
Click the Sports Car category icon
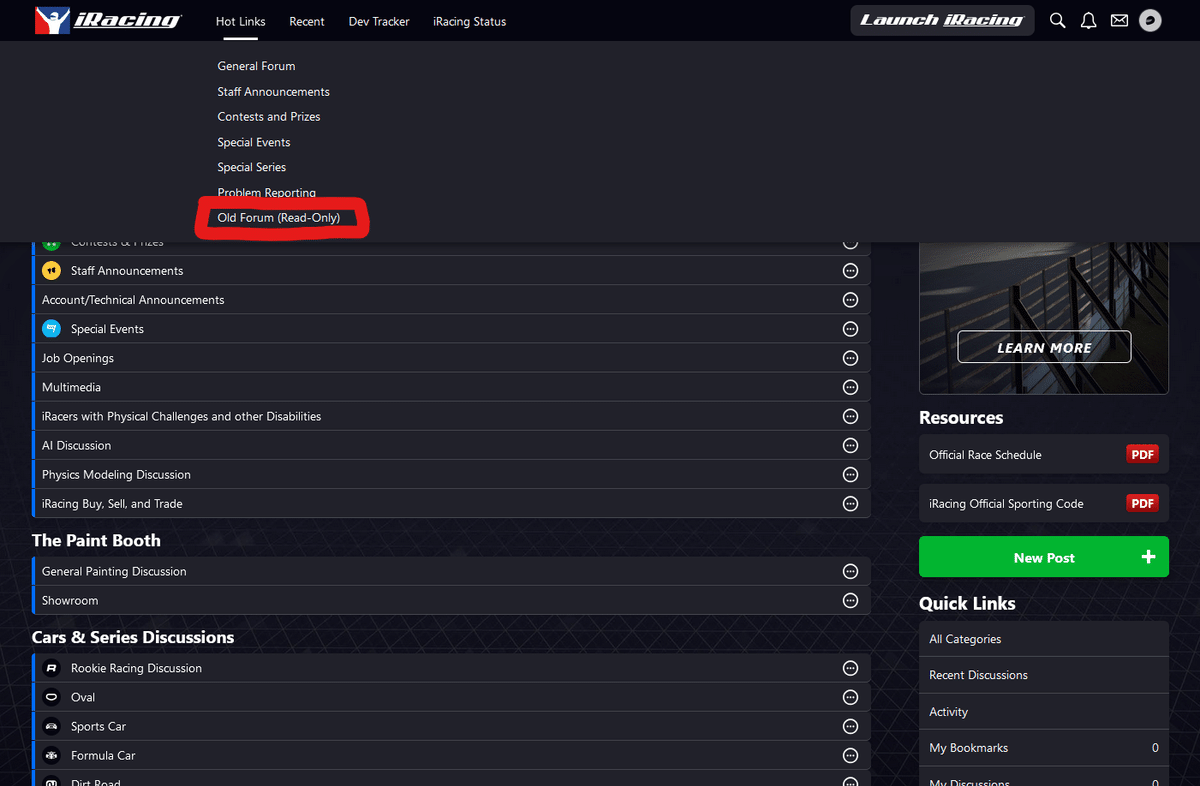[x=52, y=726]
